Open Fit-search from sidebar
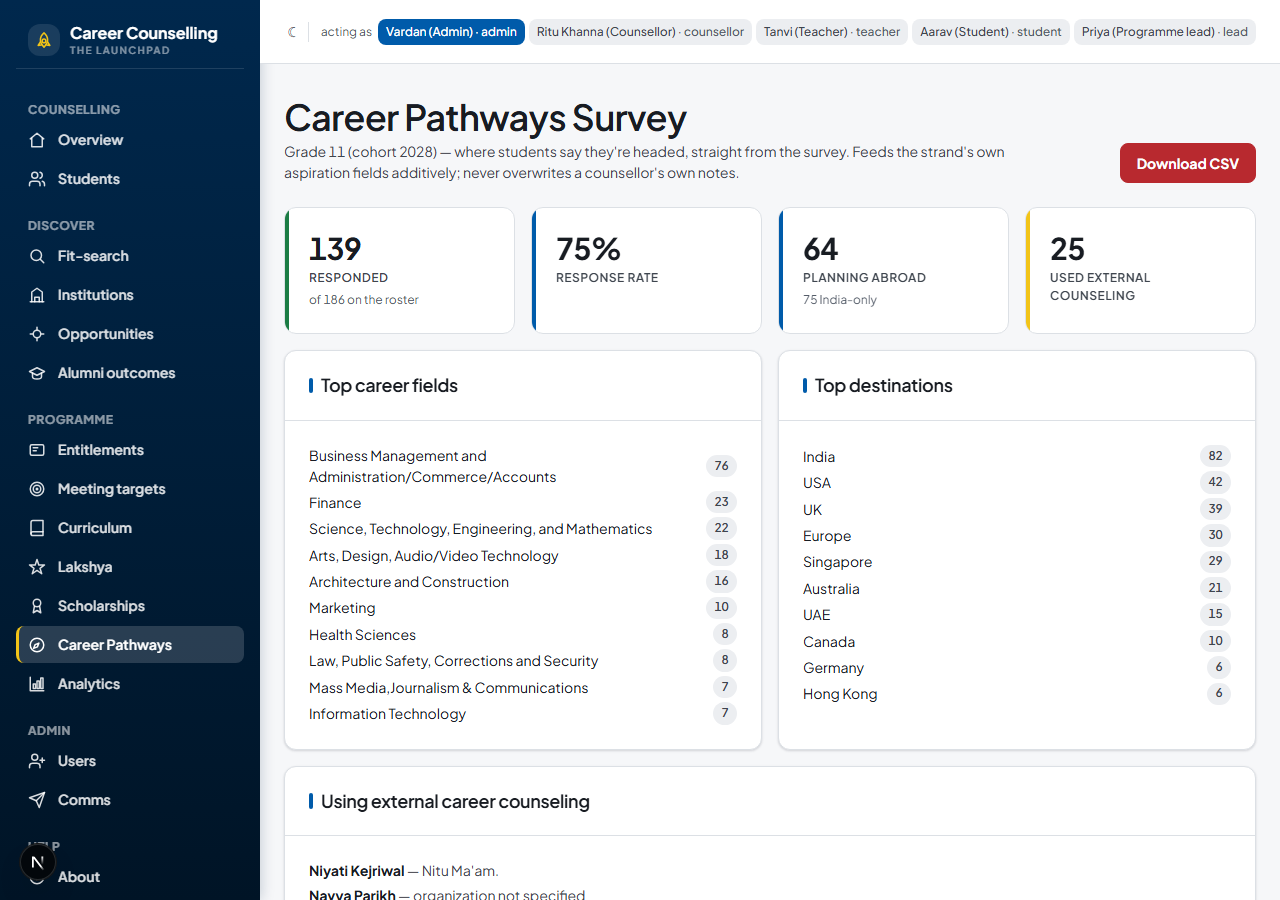This screenshot has width=1280, height=900. coord(130,256)
